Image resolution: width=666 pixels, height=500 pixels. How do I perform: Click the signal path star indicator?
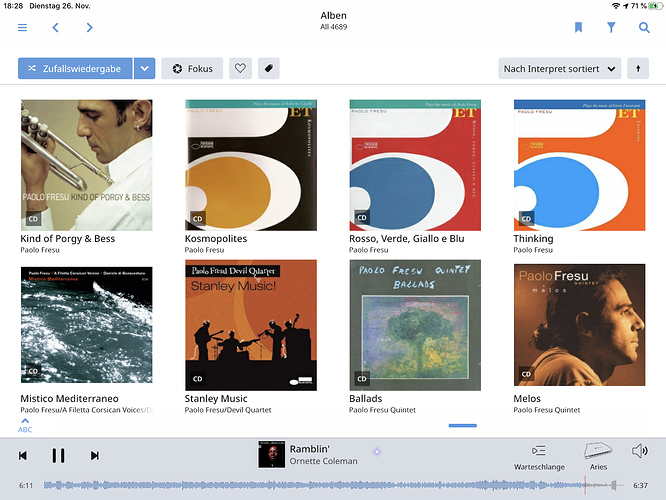pyautogui.click(x=377, y=452)
